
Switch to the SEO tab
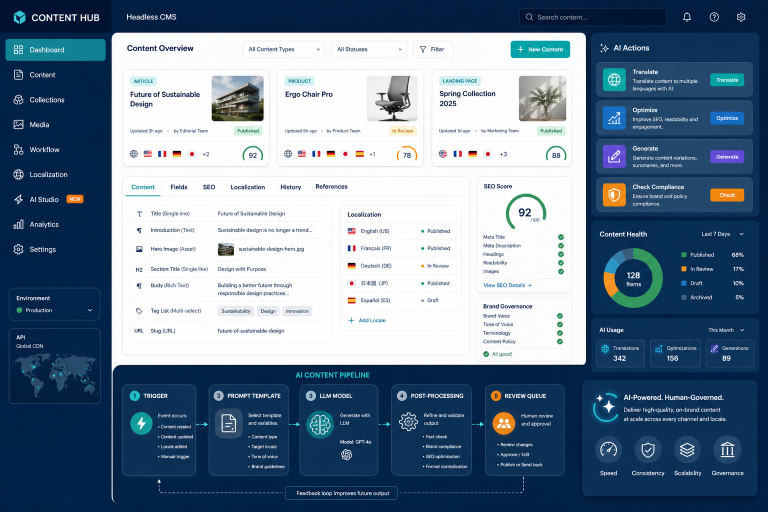coord(209,187)
